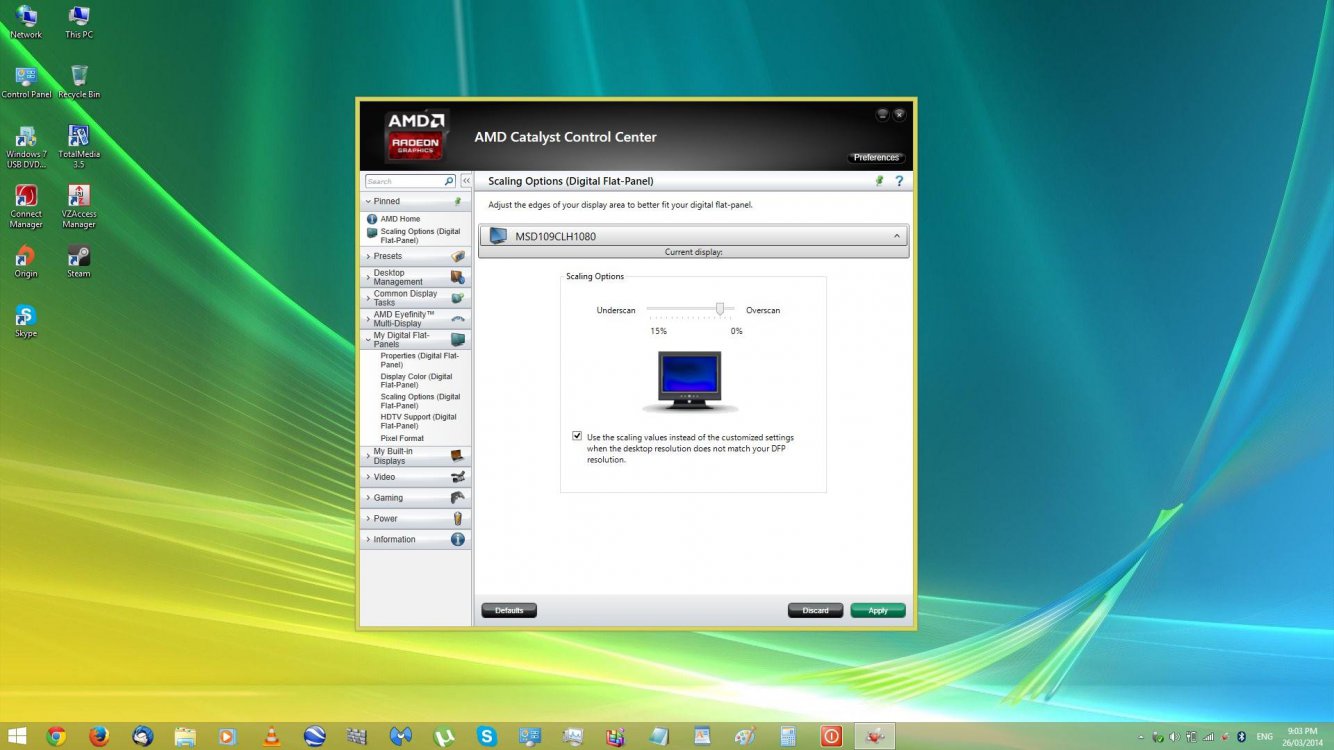This screenshot has width=1334, height=750.
Task: Click the monitor preview image
Action: [x=690, y=381]
